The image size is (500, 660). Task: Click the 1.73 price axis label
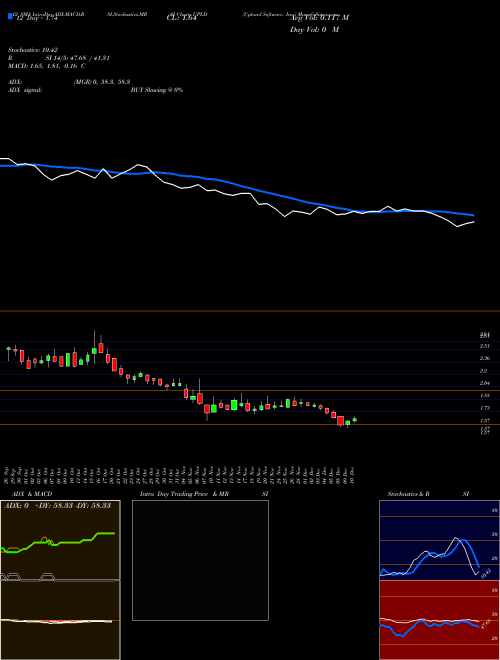tap(485, 408)
